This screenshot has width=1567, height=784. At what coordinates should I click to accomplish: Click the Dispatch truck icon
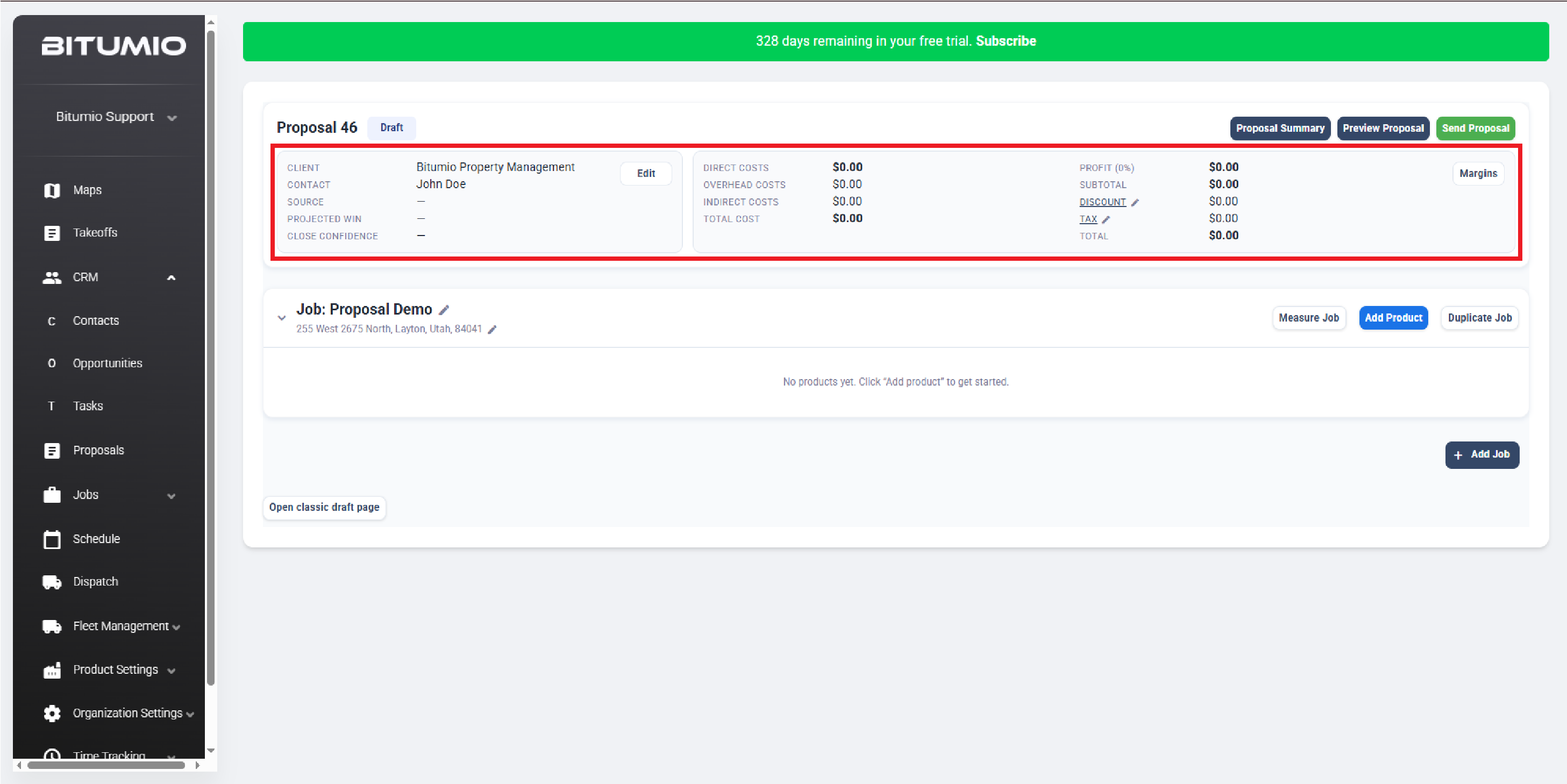(52, 582)
